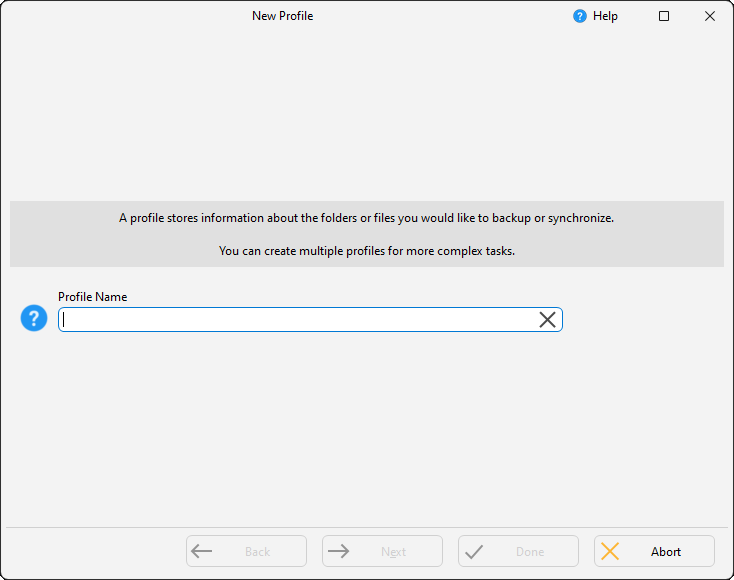Viewport: 734px width, 580px height.
Task: Select the Profile Name field label
Action: [92, 297]
